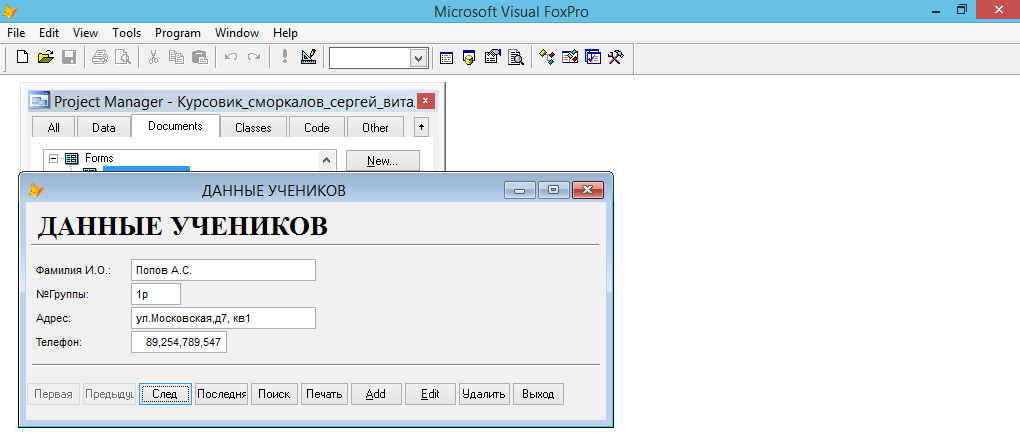Screen dimensions: 1020x438
Task: Click the Print toolbar icon
Action: [100, 57]
